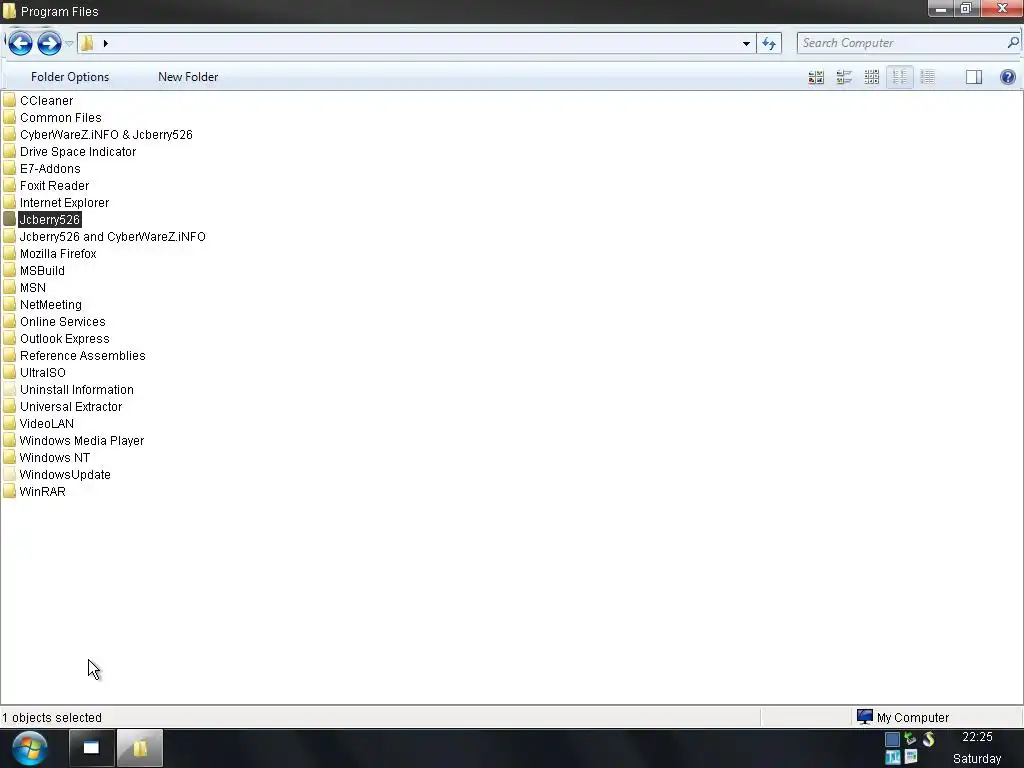Click the folder icon in the address bar
Screen dimensions: 1024x768
coord(88,43)
